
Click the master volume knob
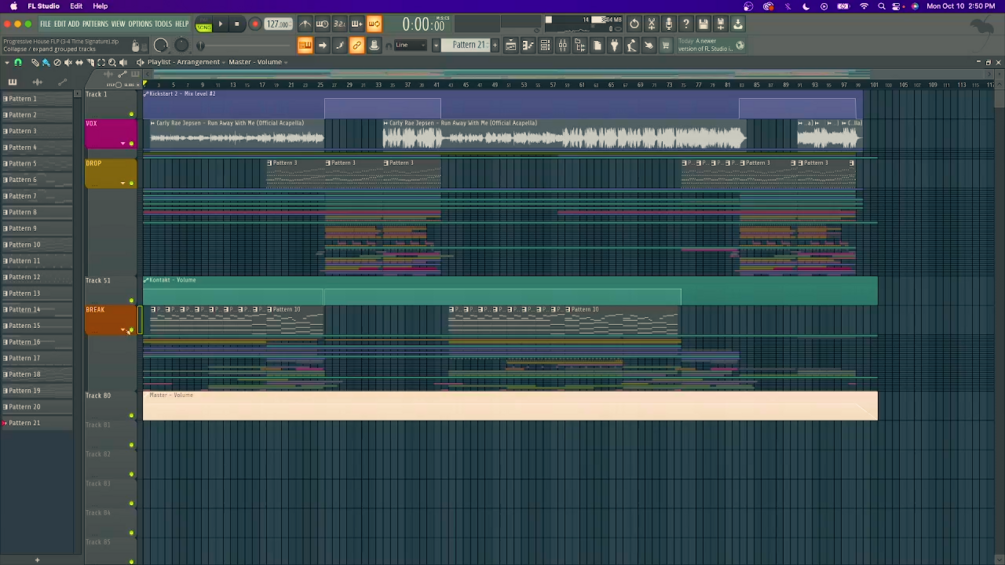pos(161,45)
